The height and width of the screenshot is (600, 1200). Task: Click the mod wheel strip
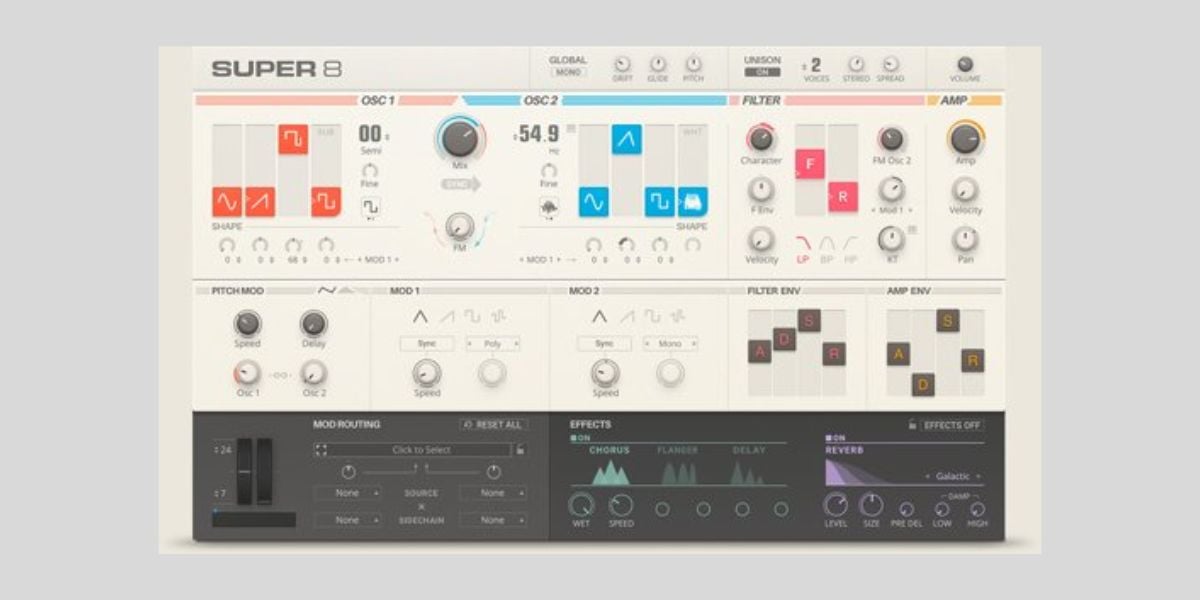(264, 471)
